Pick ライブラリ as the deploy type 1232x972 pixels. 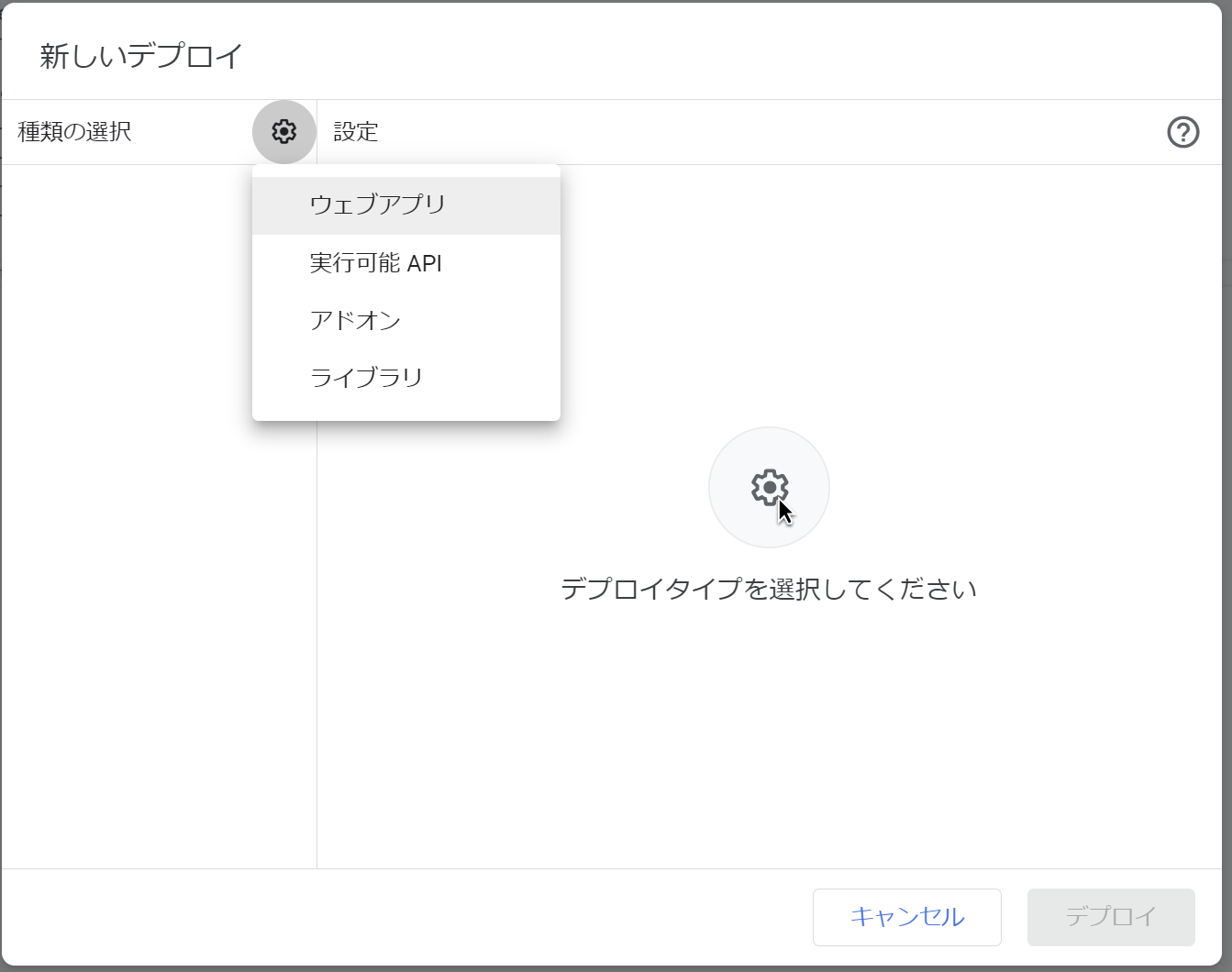[367, 377]
